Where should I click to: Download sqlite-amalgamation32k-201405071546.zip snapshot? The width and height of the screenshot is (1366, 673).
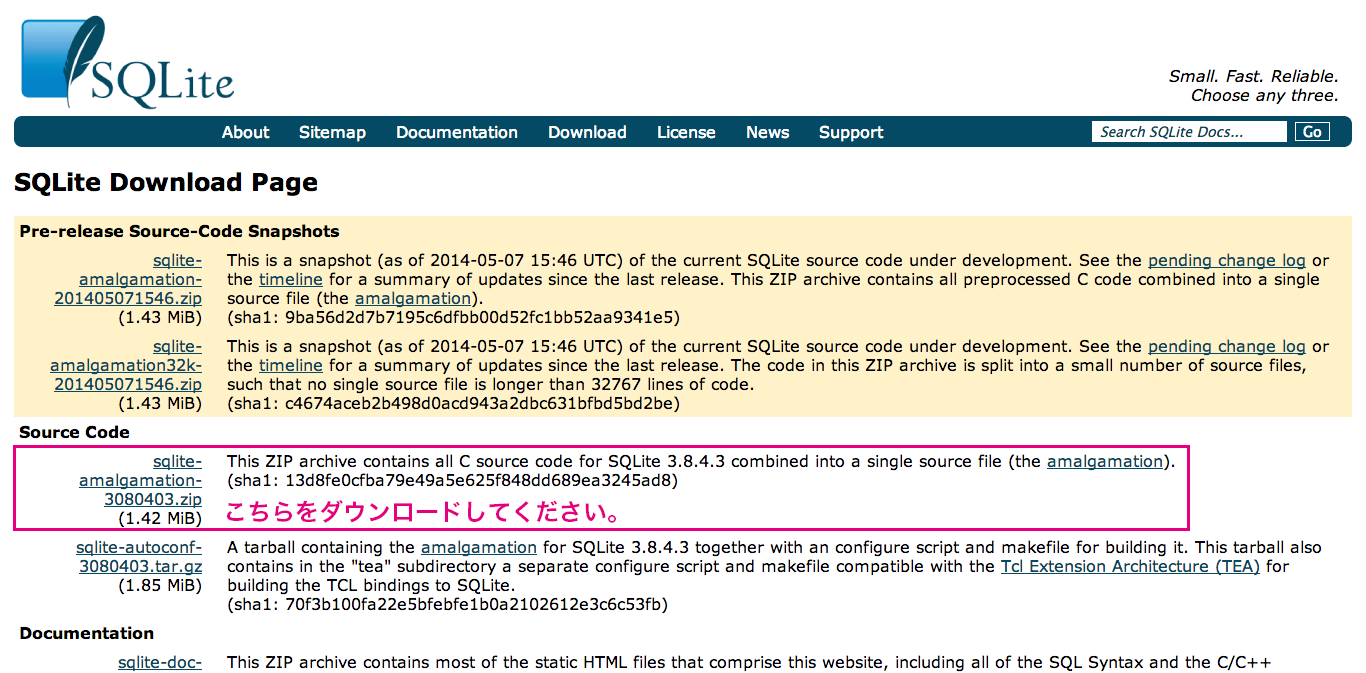(126, 365)
